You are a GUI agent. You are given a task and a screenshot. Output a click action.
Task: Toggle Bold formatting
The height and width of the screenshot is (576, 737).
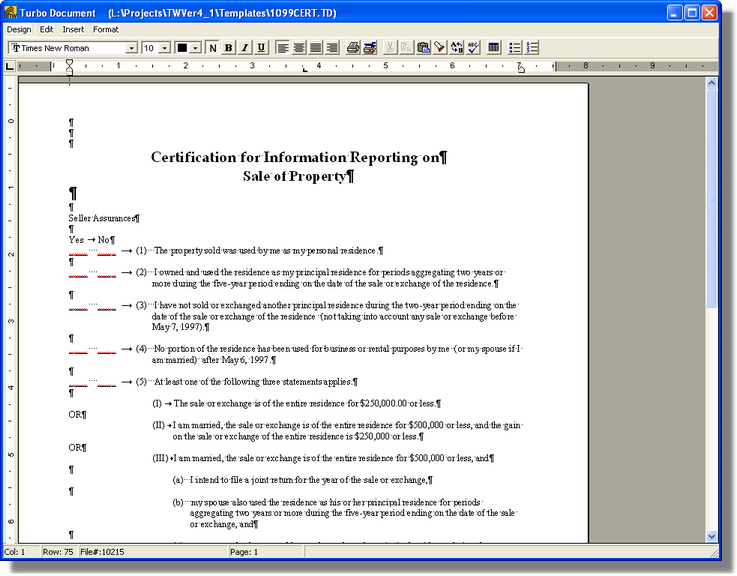tap(228, 48)
